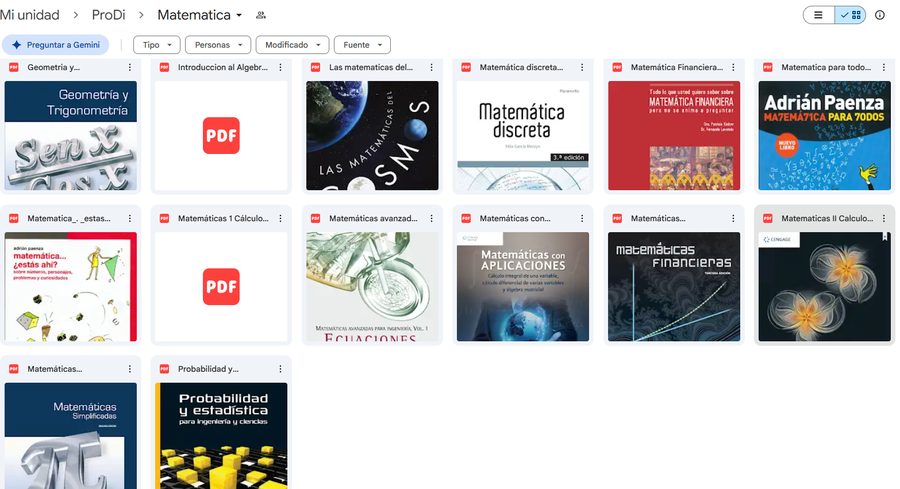The height and width of the screenshot is (489, 900).
Task: Open Adrián Paenza Matemática para todos thumbnail
Action: pos(825,135)
